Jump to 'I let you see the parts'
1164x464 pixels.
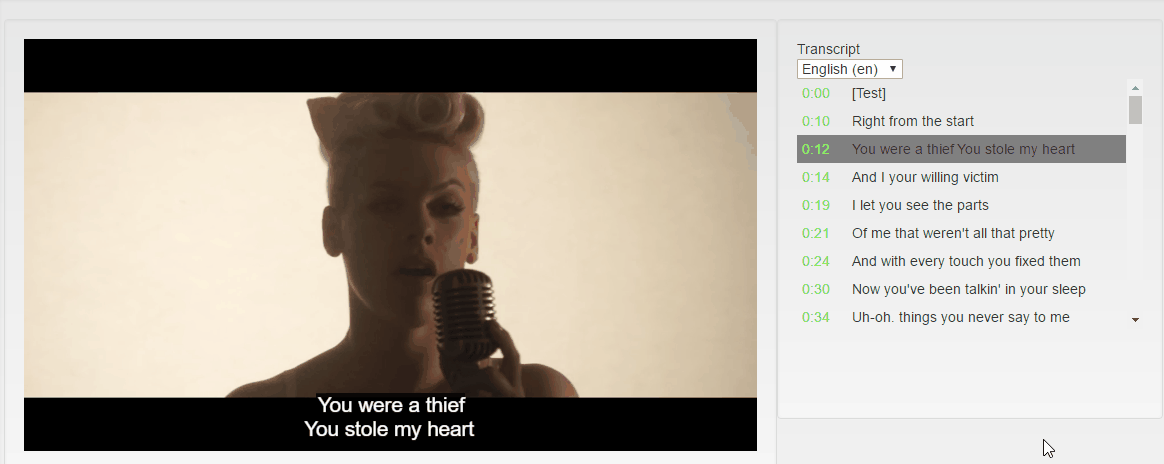961,205
